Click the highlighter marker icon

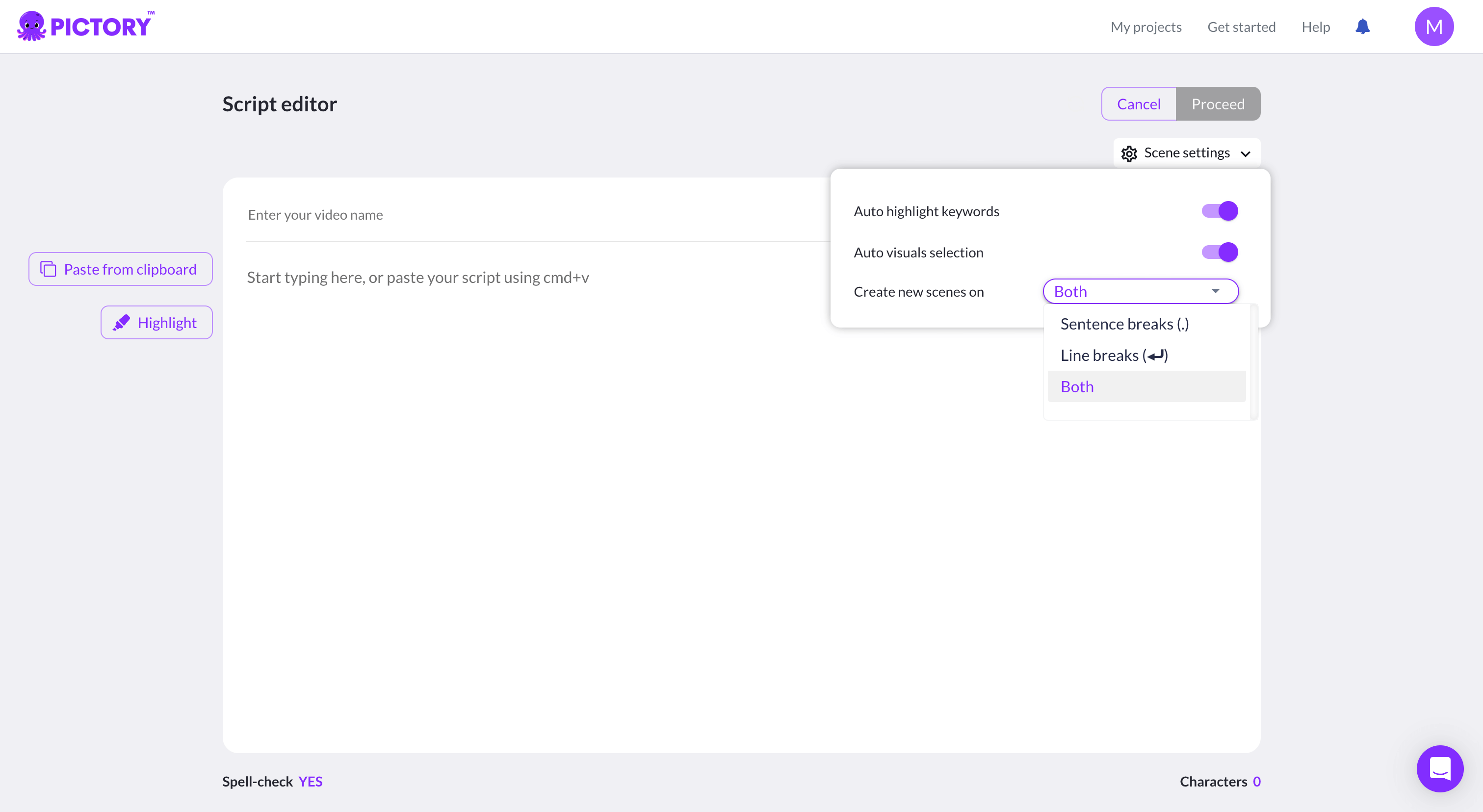(x=122, y=323)
